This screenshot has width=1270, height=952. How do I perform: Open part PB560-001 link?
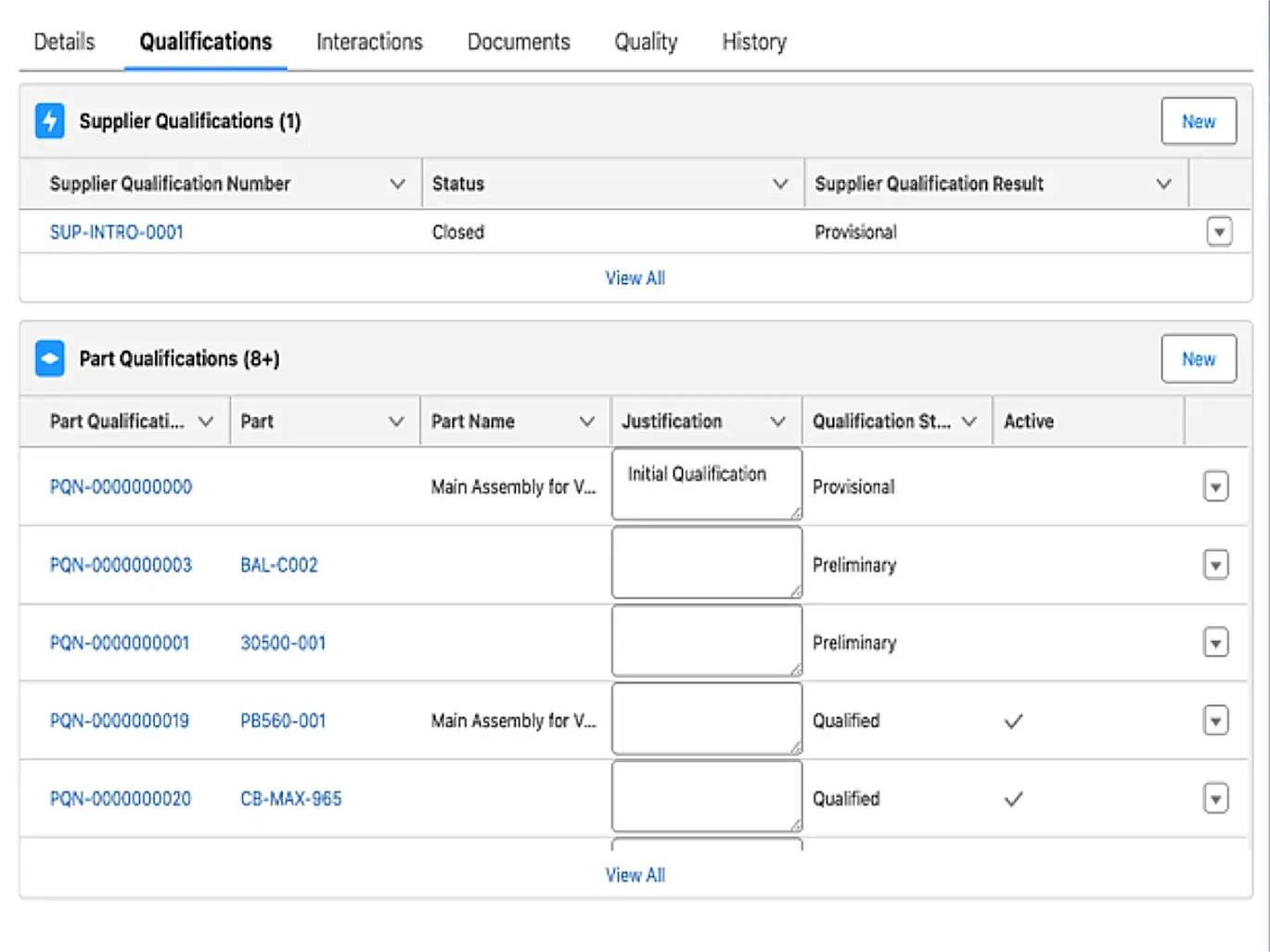coord(283,720)
